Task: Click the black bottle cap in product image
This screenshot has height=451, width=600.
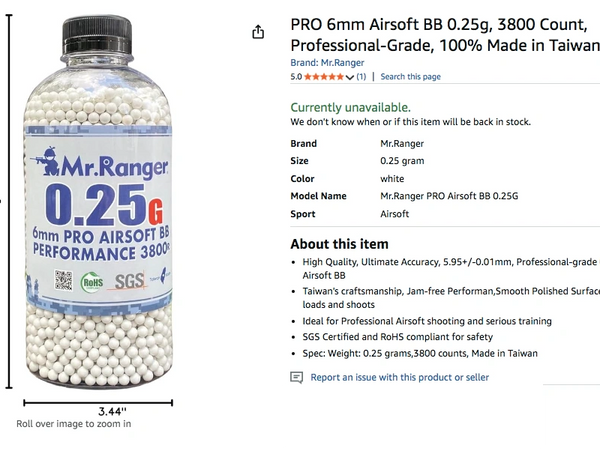Action: tap(97, 35)
